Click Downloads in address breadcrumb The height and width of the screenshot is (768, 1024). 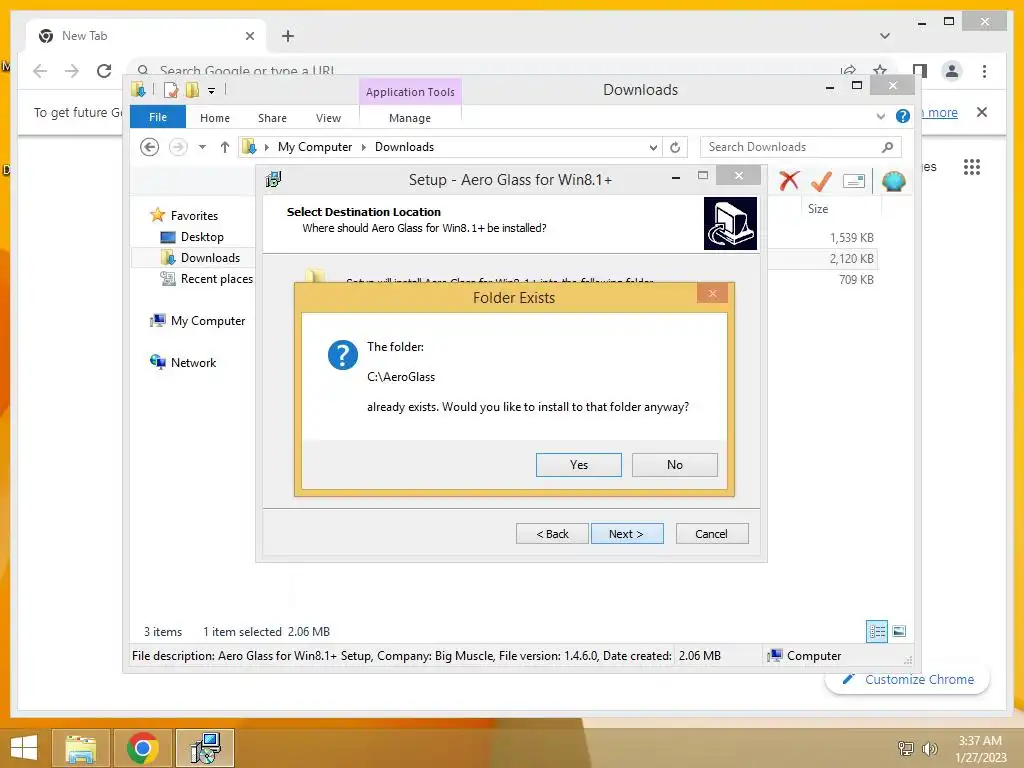pyautogui.click(x=404, y=147)
